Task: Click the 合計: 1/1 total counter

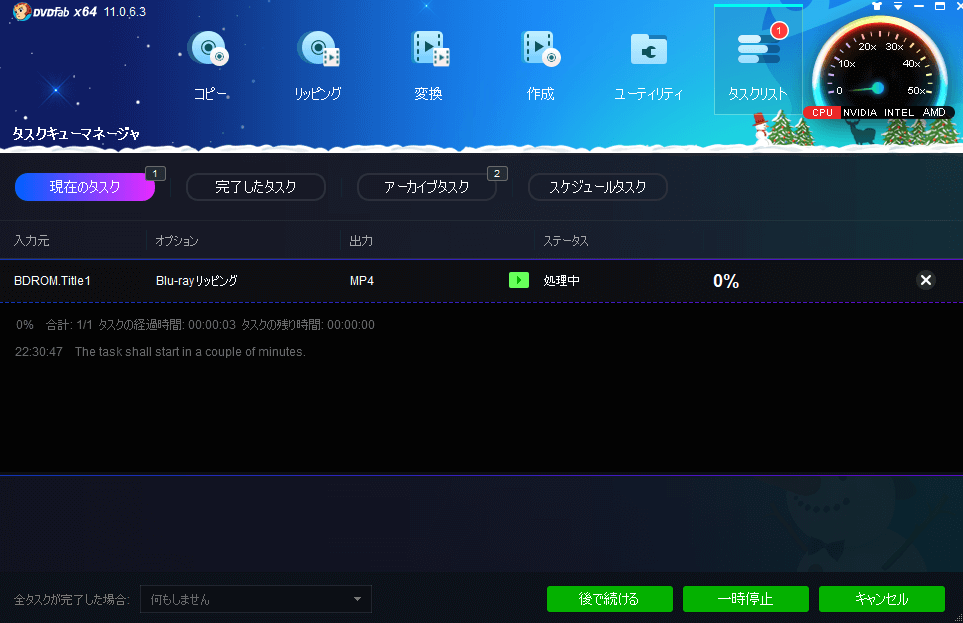Action: click(x=69, y=324)
